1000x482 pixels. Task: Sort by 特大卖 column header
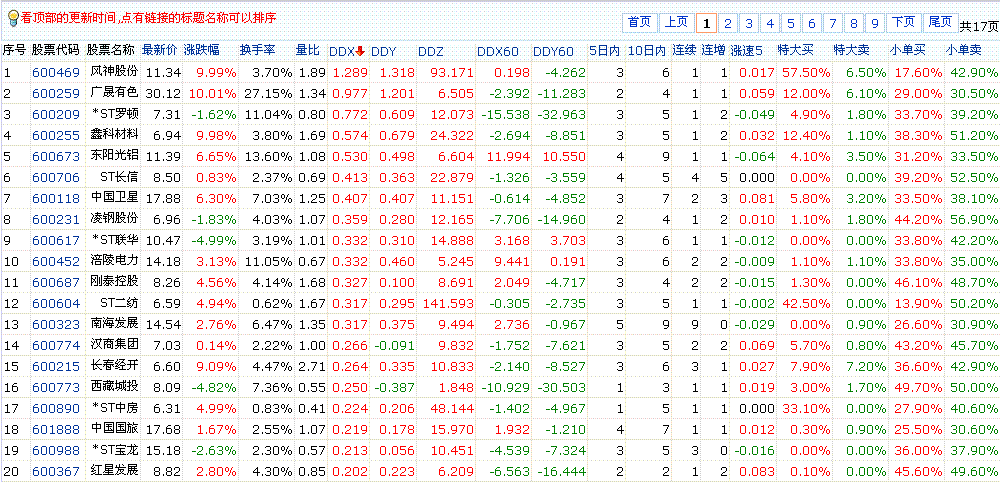point(852,50)
